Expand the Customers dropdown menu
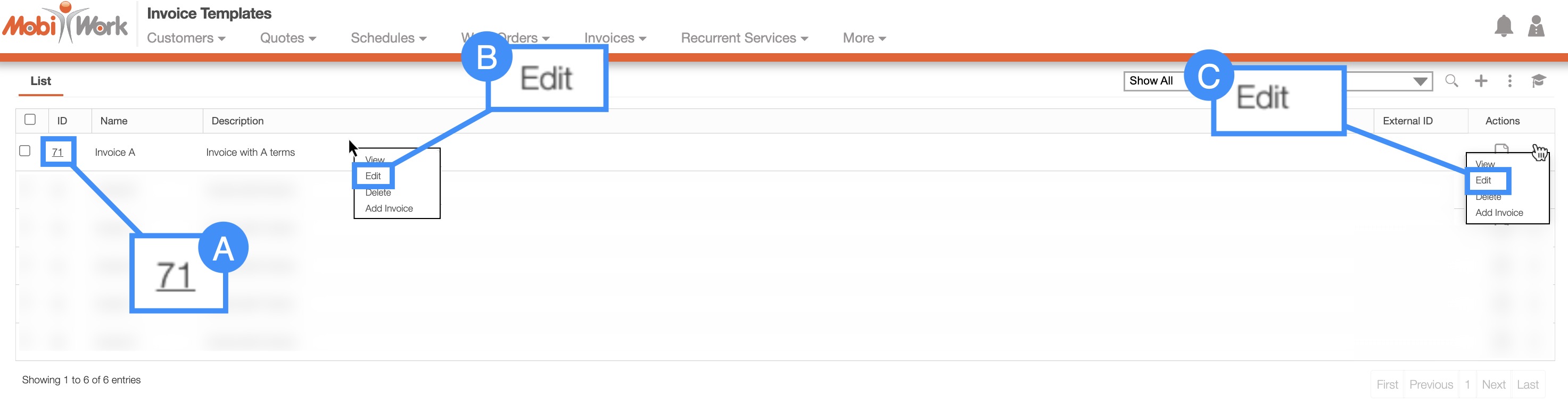Screen dimensions: 1568x403 [186, 38]
